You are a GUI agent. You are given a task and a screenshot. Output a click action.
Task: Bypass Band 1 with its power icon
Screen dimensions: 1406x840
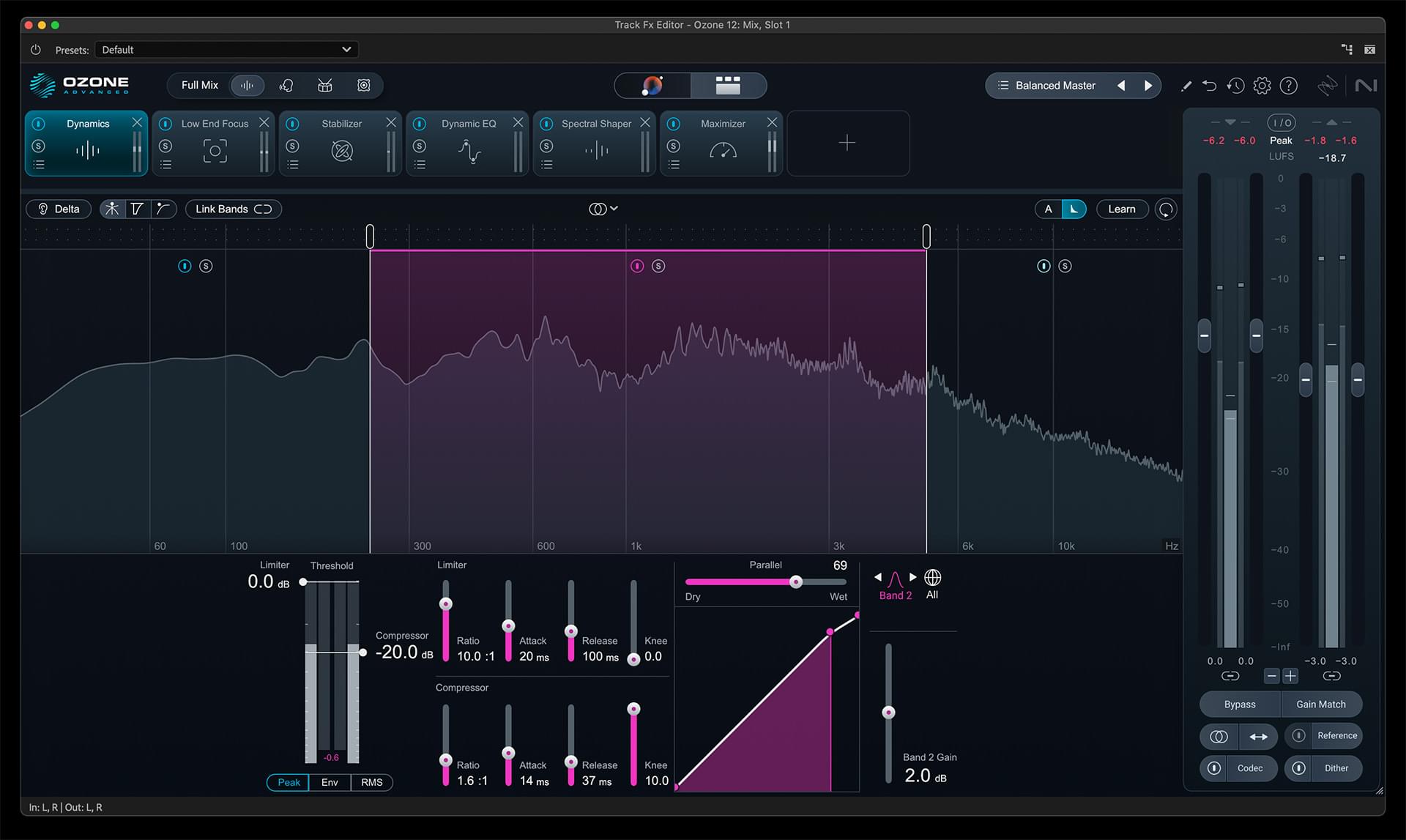point(185,266)
